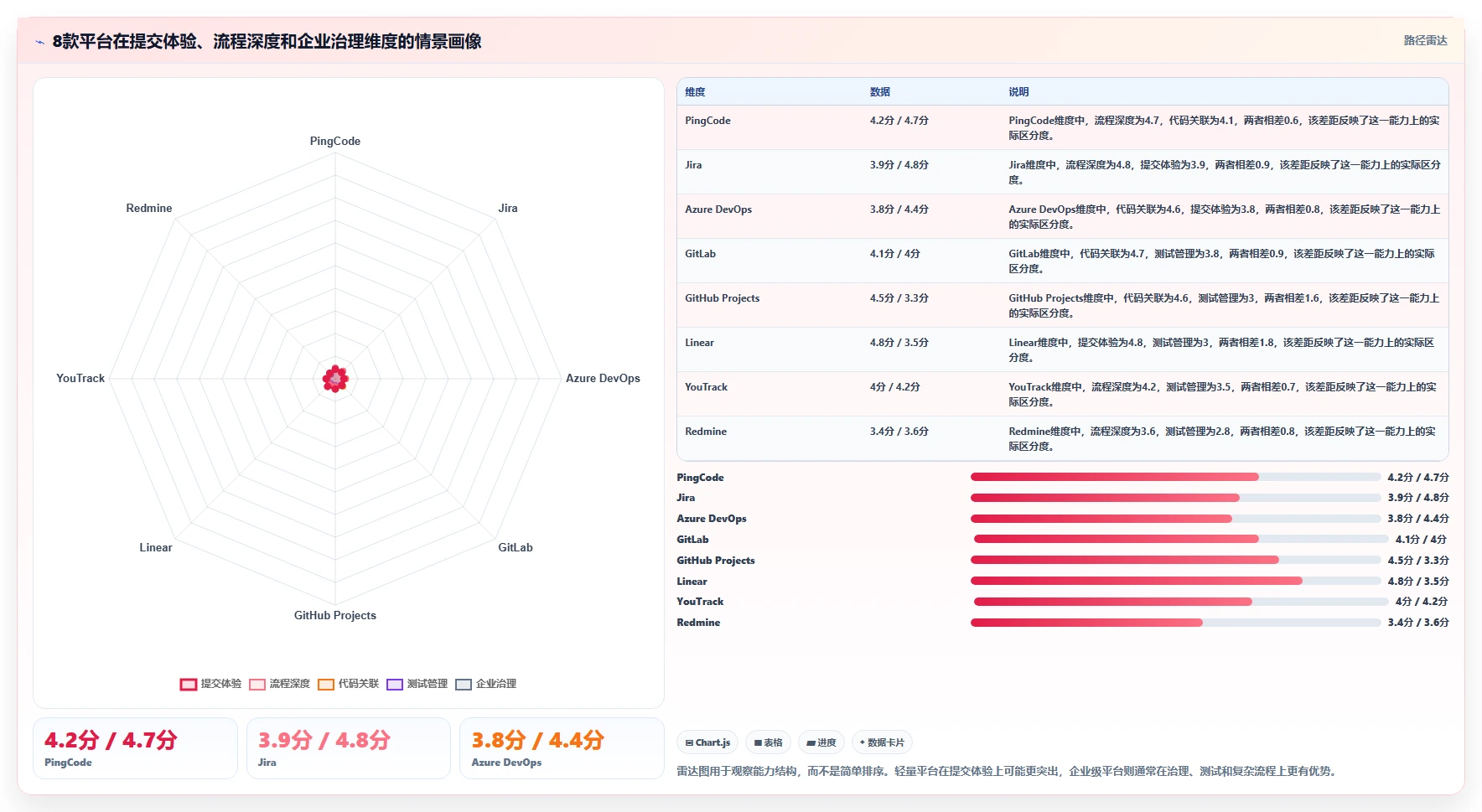The image size is (1482, 812).
Task: Click the 路径雷达 label in header
Action: [x=1425, y=40]
